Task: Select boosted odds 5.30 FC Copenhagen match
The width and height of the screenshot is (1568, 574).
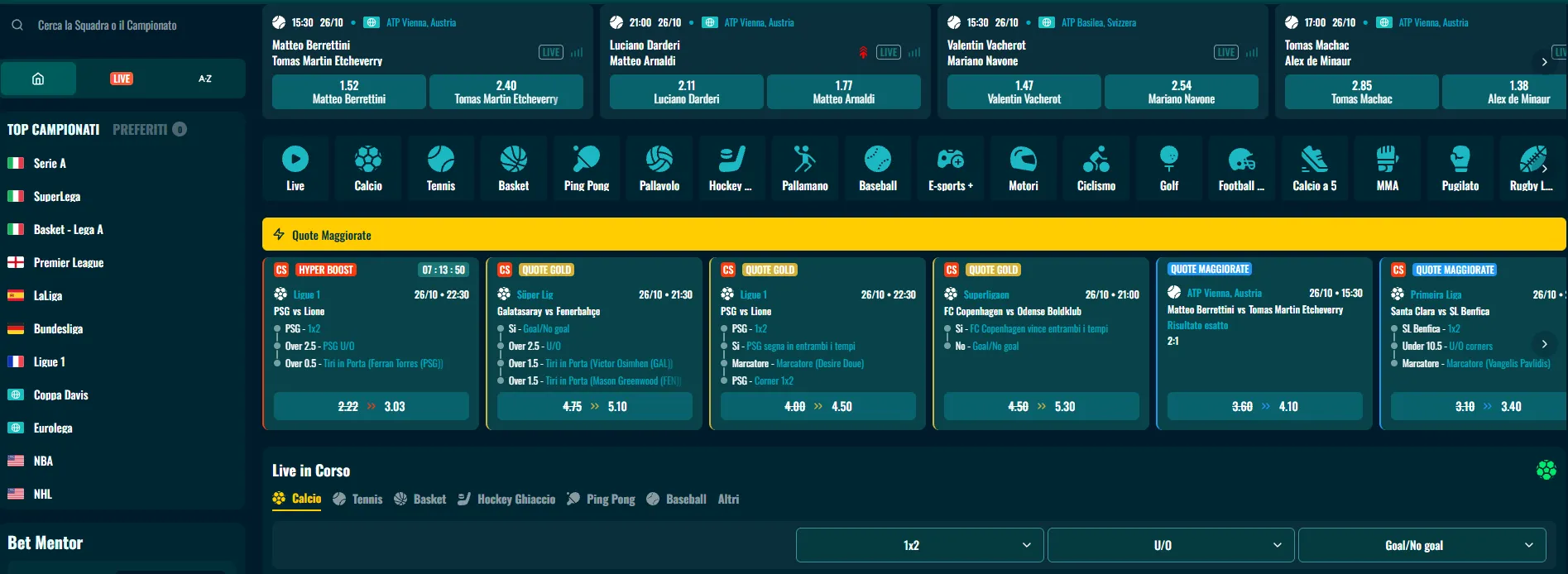Action: pyautogui.click(x=1042, y=406)
